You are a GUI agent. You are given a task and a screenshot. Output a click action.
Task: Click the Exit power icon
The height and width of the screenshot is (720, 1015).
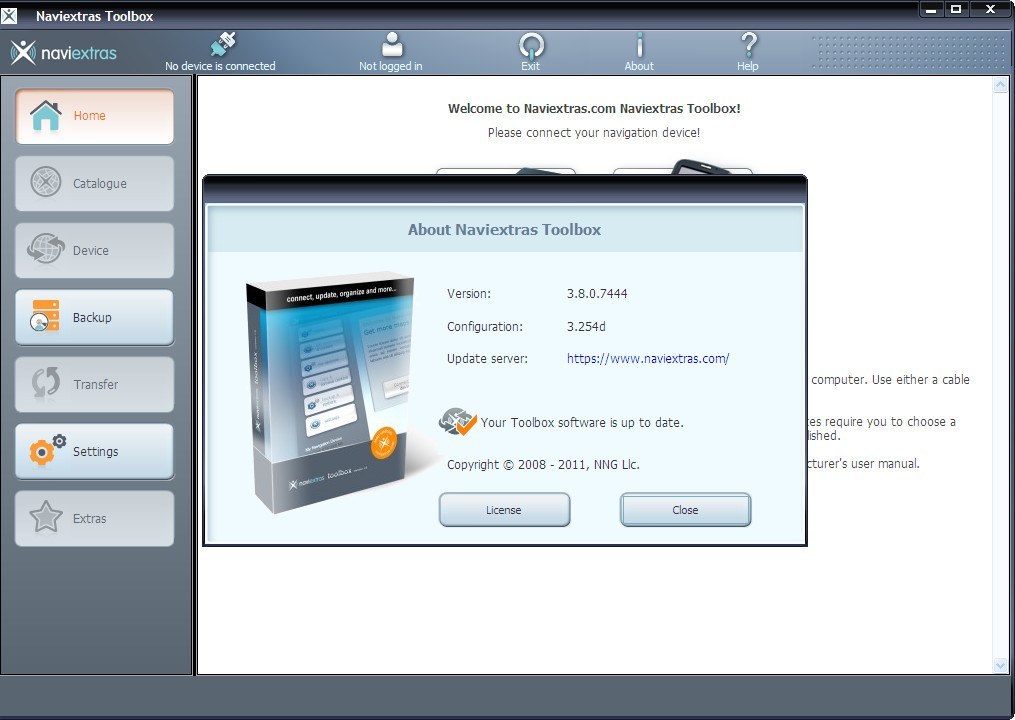pos(531,45)
